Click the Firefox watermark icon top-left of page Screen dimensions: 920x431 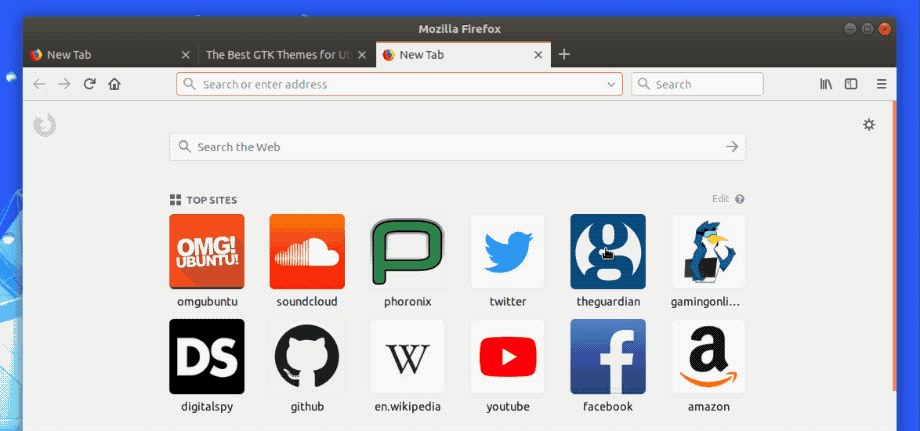click(45, 125)
